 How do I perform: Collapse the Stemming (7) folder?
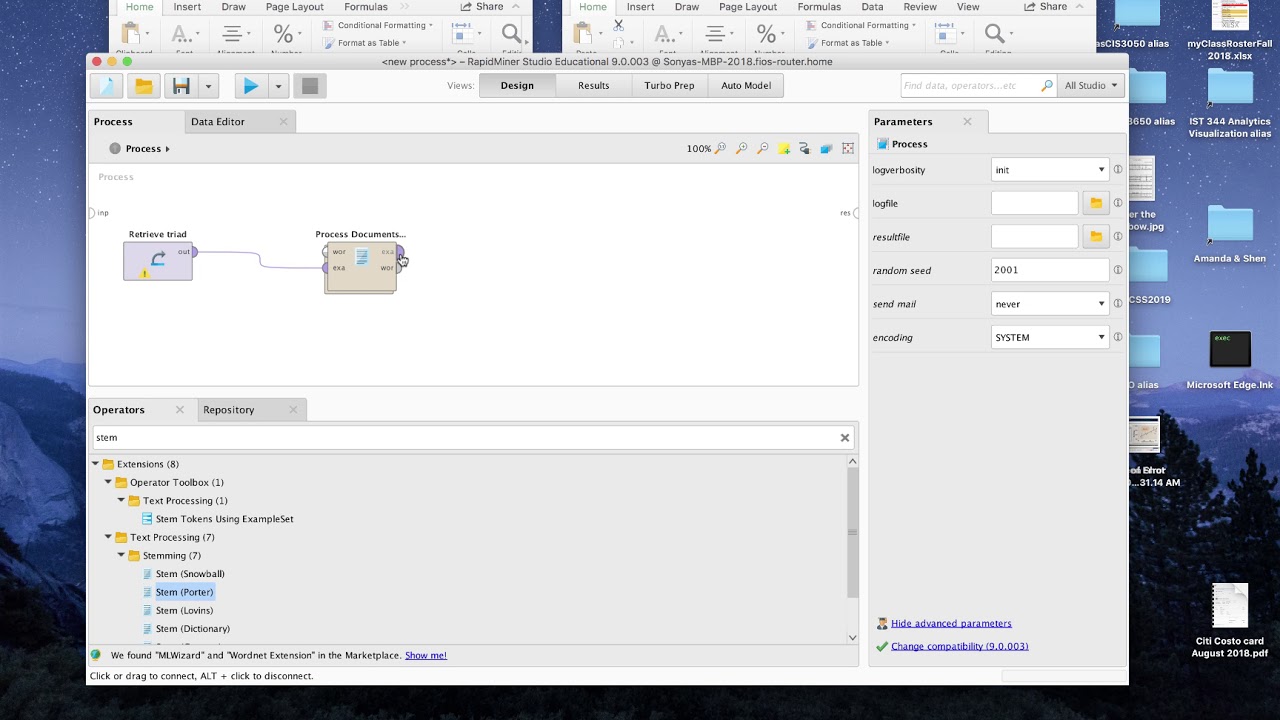click(122, 556)
